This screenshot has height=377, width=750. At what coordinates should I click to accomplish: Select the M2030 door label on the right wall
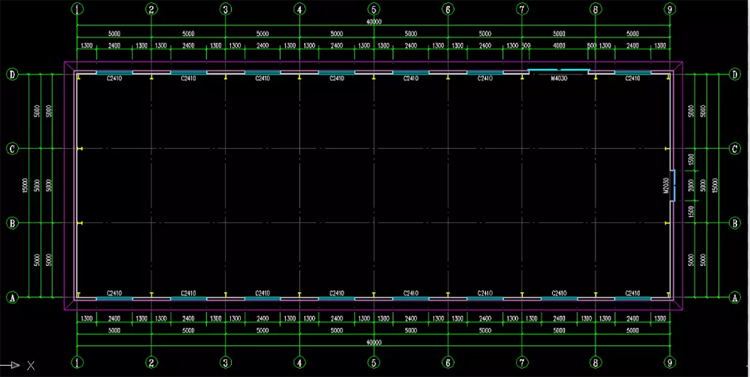(665, 185)
